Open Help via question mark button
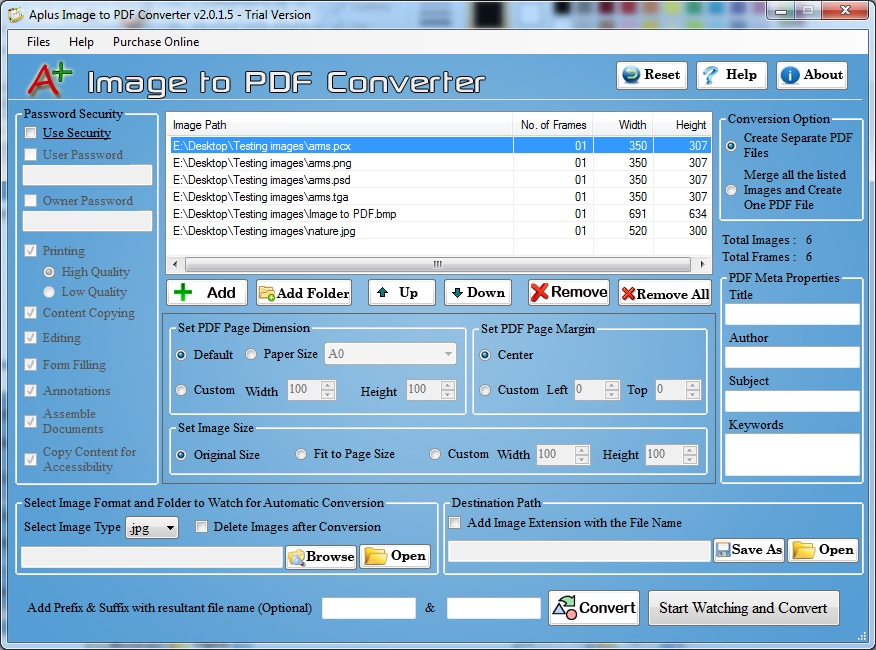The height and width of the screenshot is (650, 876). 731,75
